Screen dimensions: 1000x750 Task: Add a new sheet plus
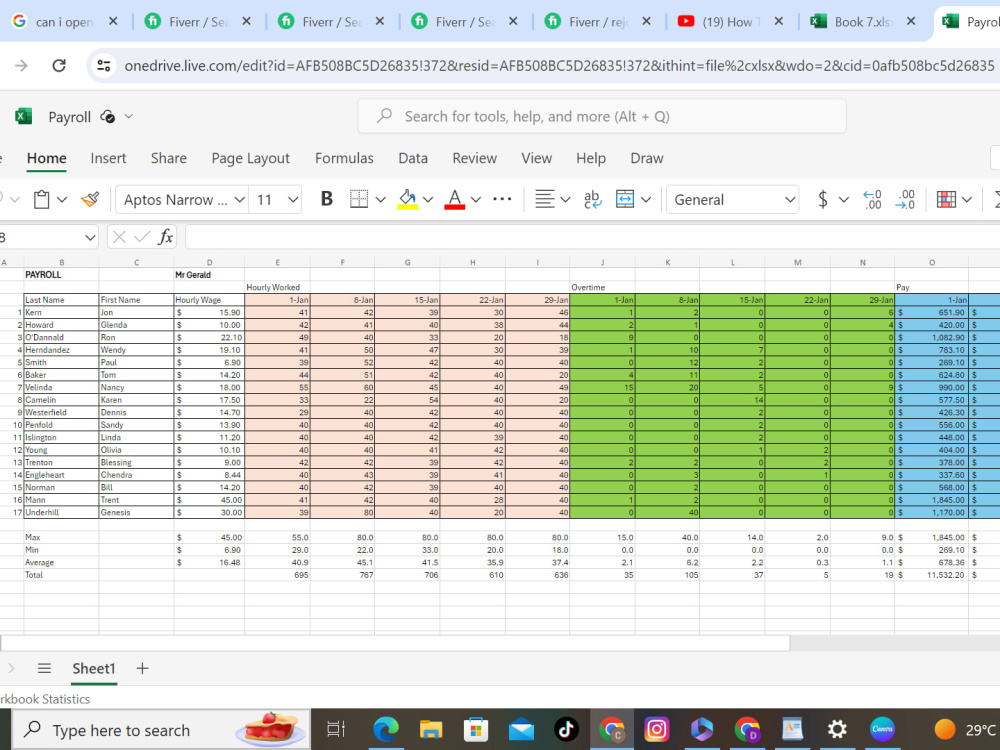[142, 668]
